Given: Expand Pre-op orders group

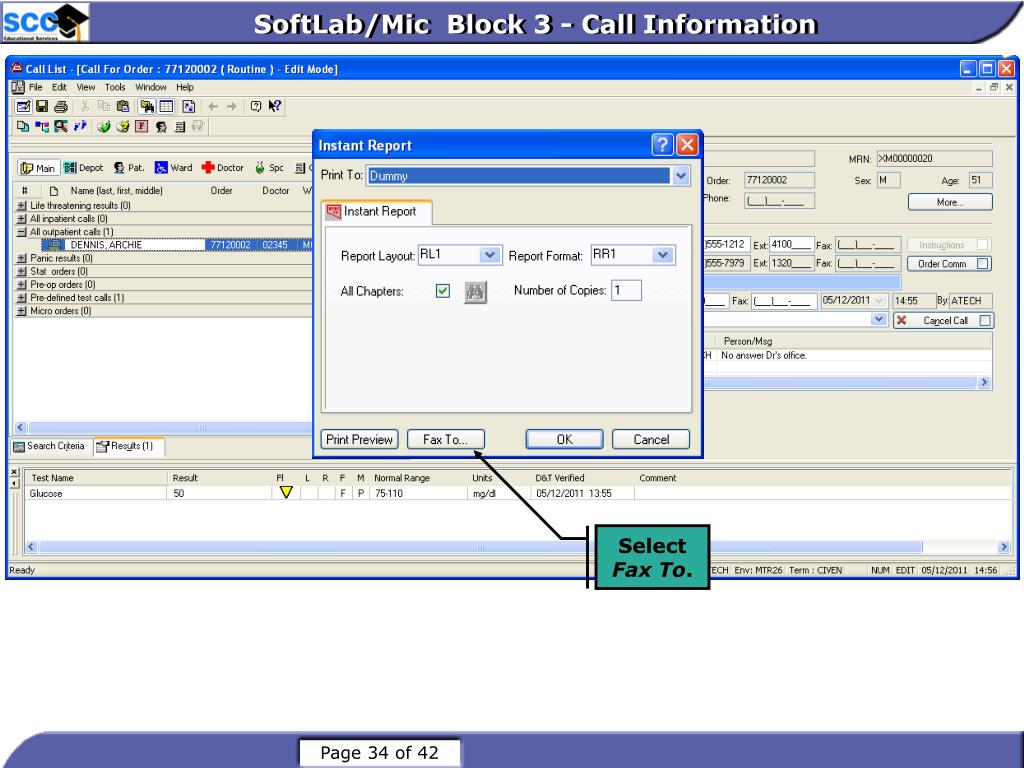Looking at the screenshot, I should click(x=22, y=285).
